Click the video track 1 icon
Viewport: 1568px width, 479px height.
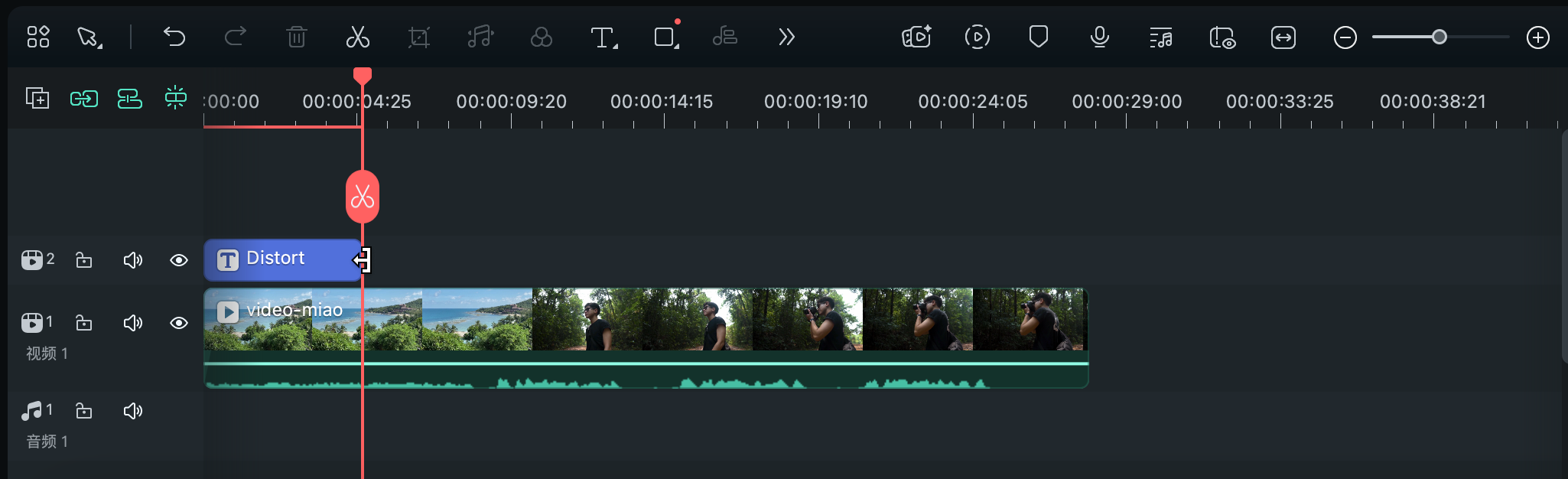[x=32, y=323]
